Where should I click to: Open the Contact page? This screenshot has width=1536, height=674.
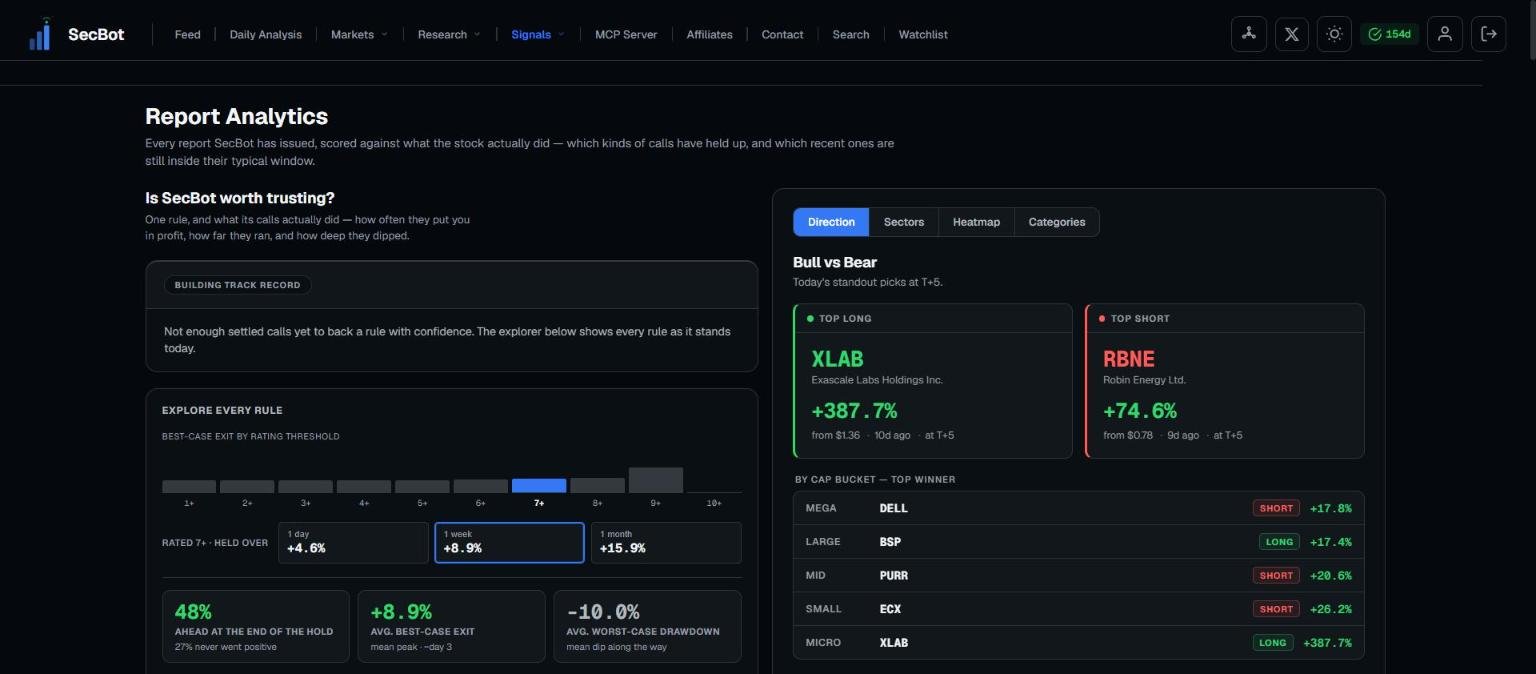click(x=782, y=34)
